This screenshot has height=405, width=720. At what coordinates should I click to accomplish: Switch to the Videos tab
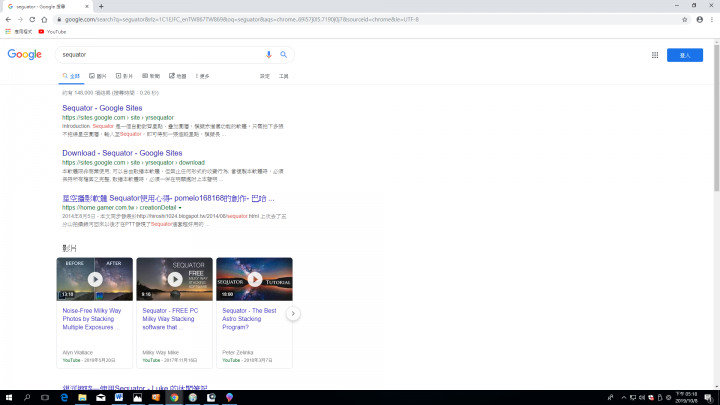tap(124, 76)
